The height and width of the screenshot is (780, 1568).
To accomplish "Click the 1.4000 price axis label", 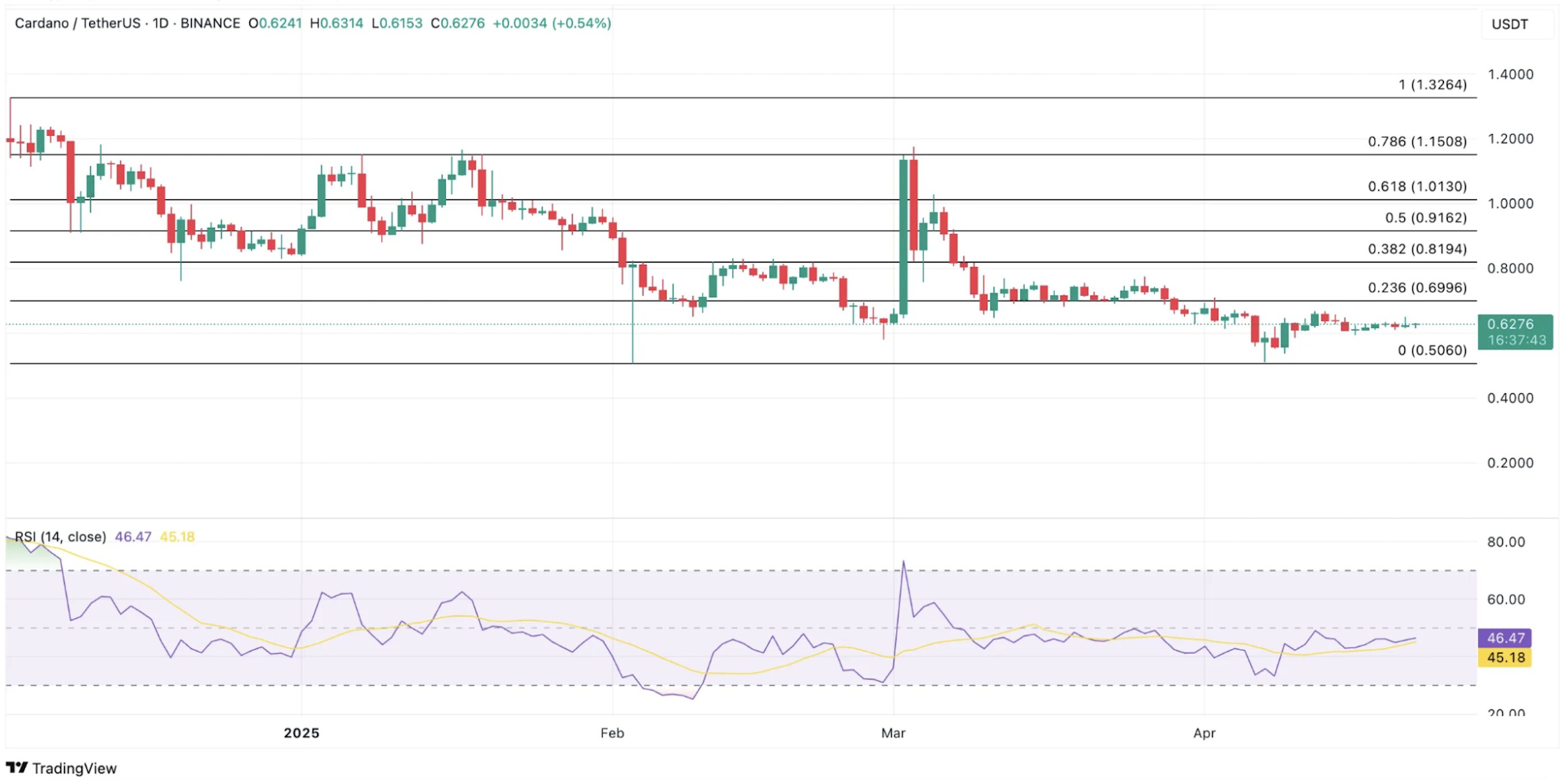I will [1510, 74].
